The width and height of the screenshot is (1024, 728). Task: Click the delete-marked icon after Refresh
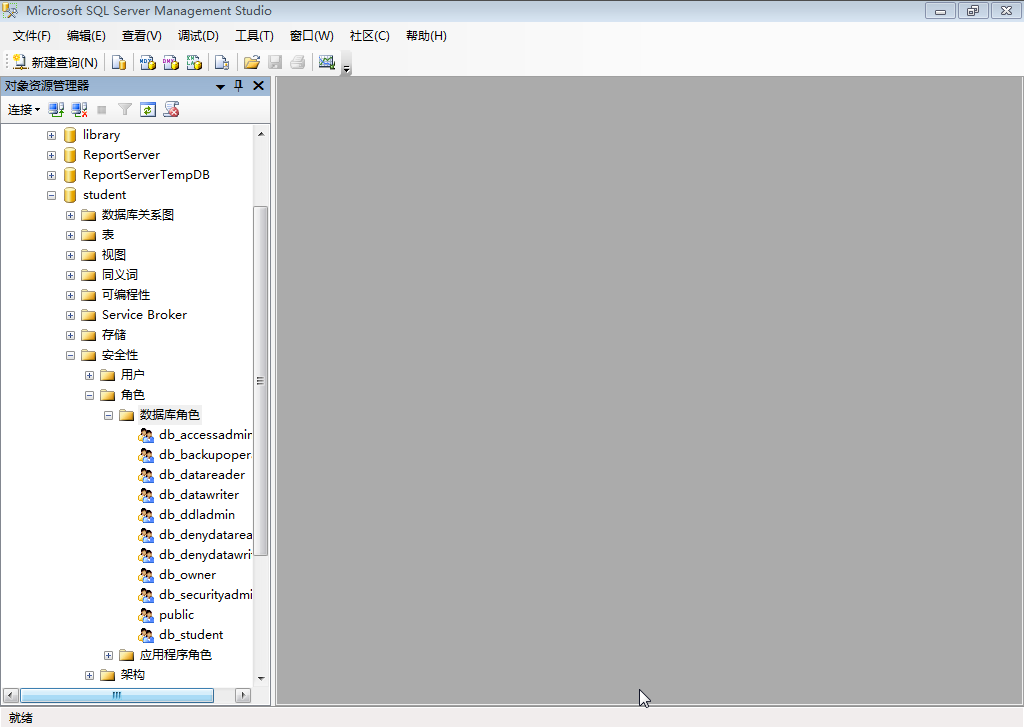172,110
